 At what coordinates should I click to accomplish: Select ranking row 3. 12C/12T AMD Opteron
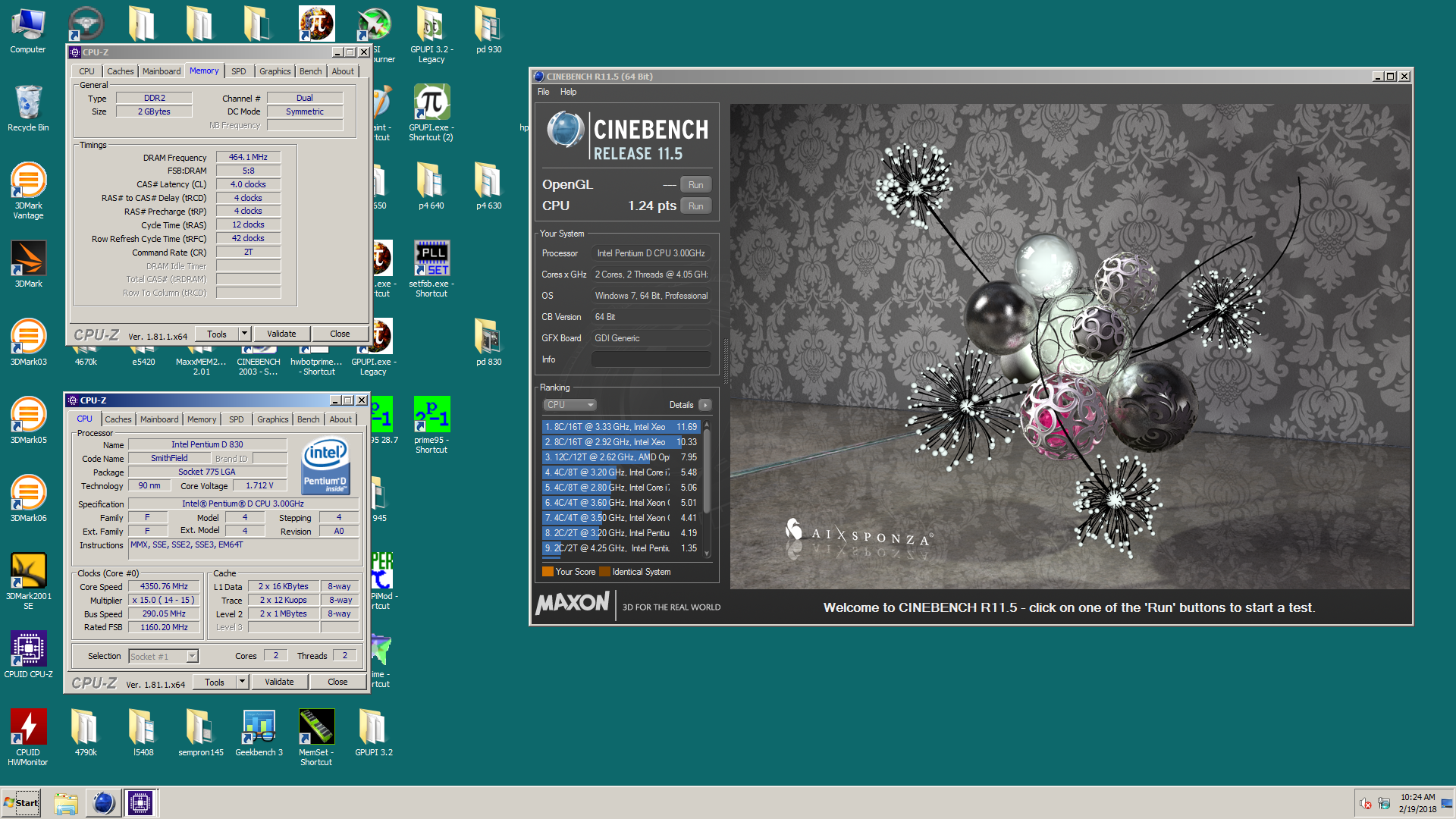pos(621,457)
